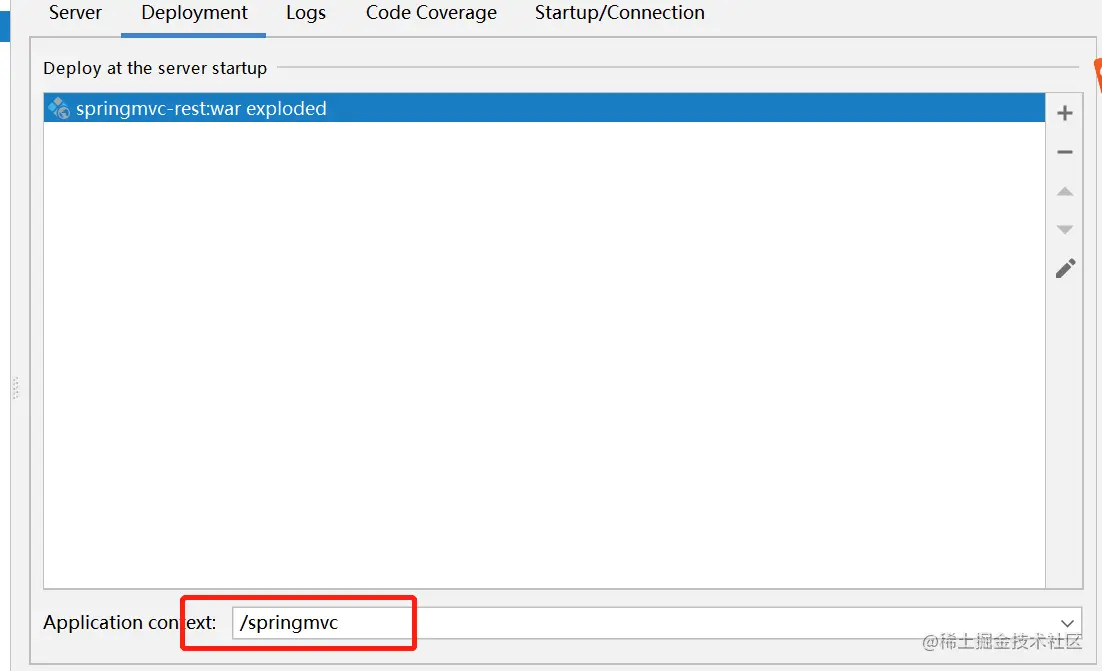Add a new deployment artifact with plus

click(x=1065, y=113)
